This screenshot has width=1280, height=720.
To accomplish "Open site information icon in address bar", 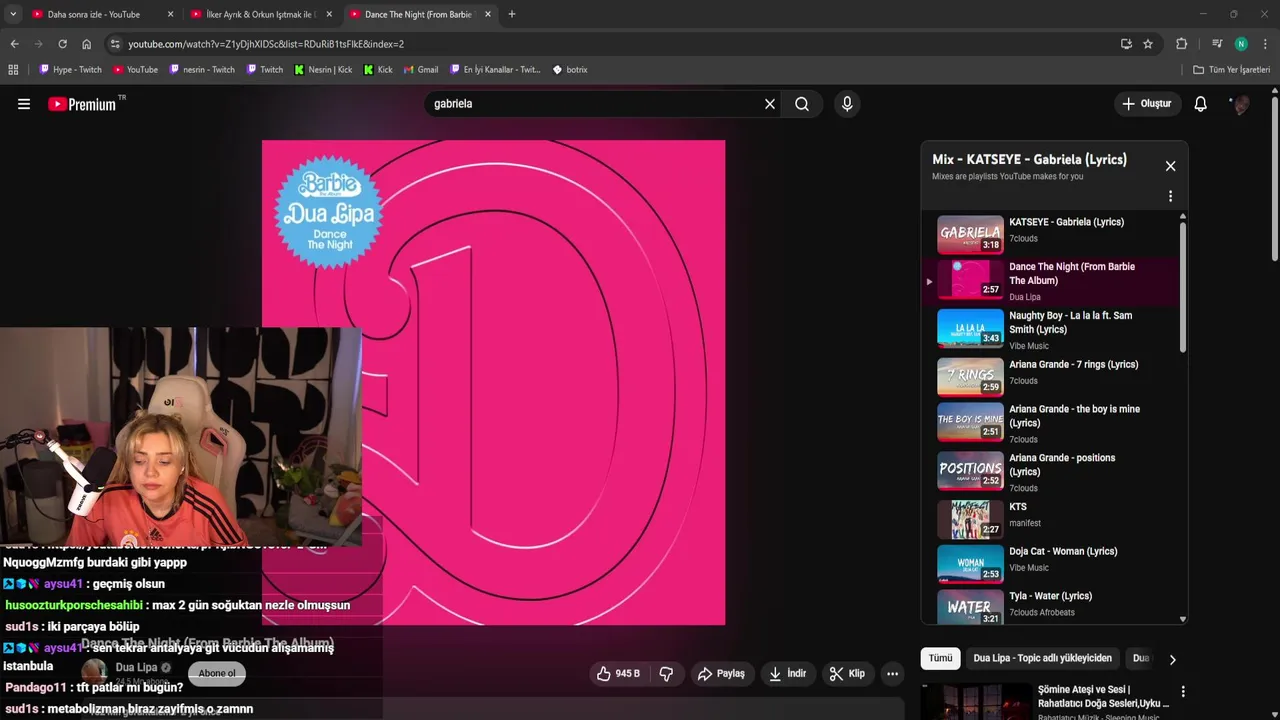I will [116, 44].
